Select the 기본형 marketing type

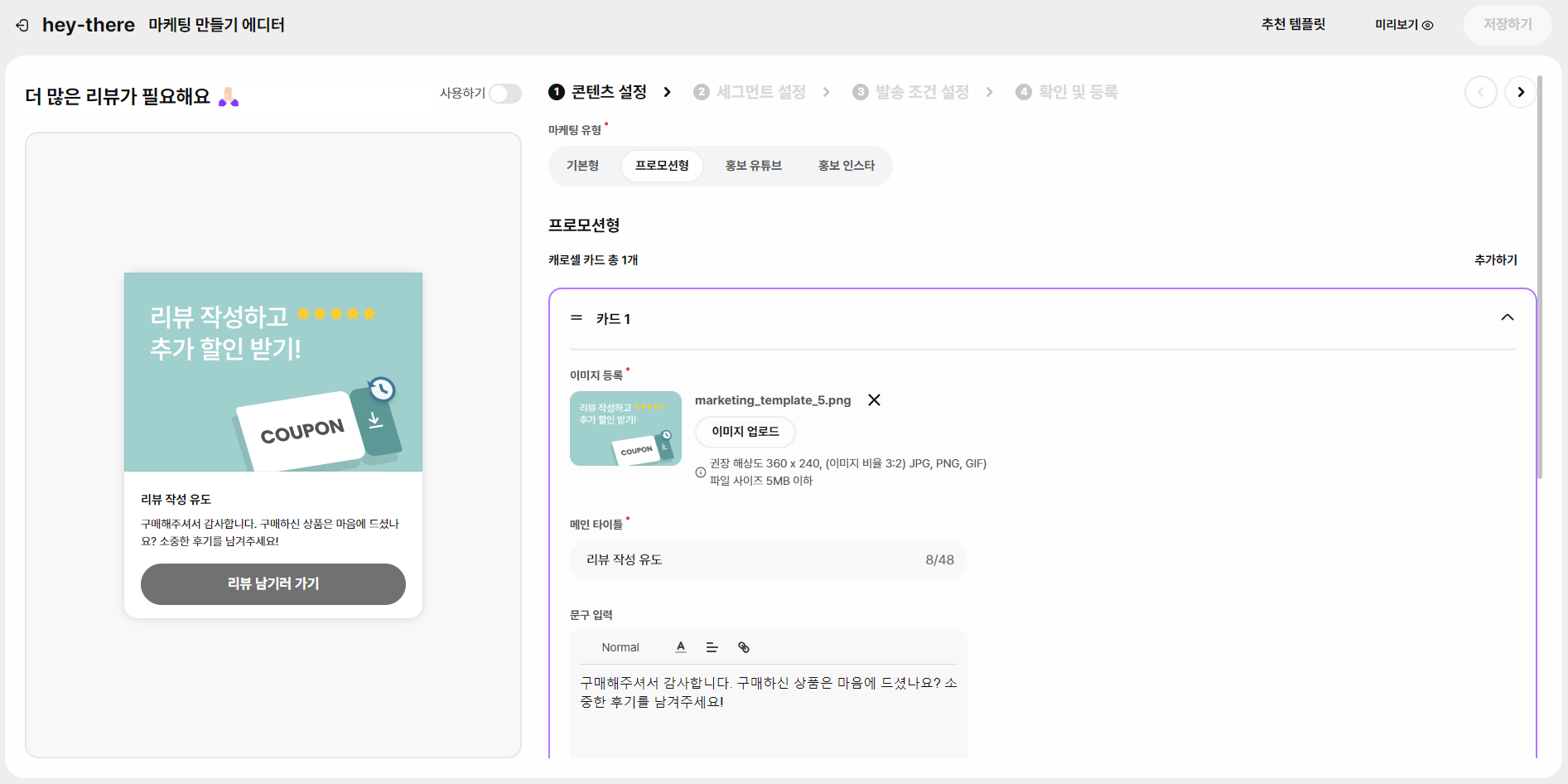[x=582, y=166]
